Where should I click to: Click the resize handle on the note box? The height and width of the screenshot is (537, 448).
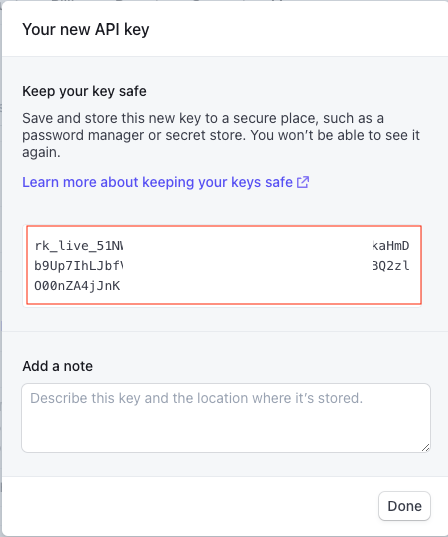pos(425,447)
